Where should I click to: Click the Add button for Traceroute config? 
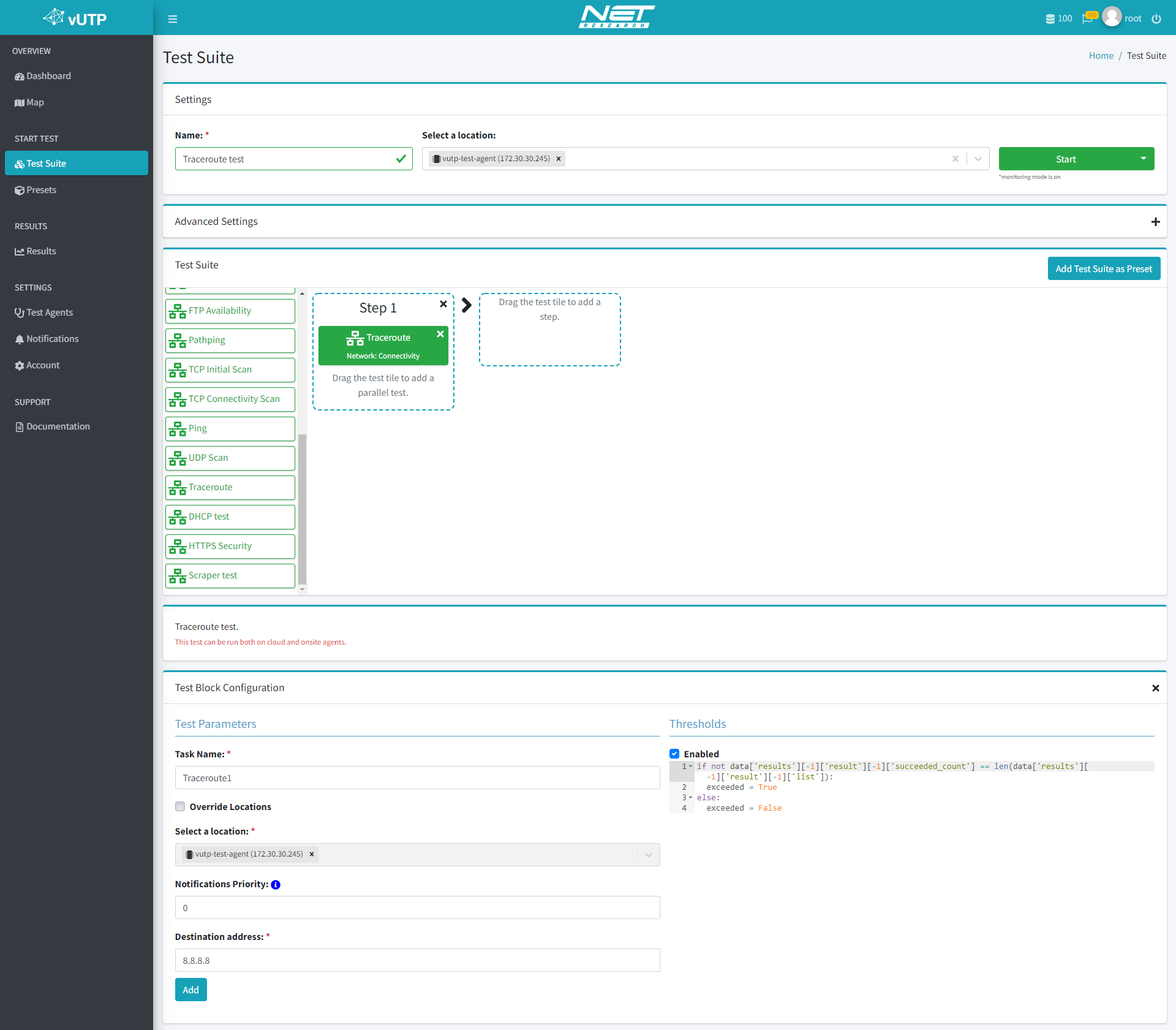click(x=191, y=990)
